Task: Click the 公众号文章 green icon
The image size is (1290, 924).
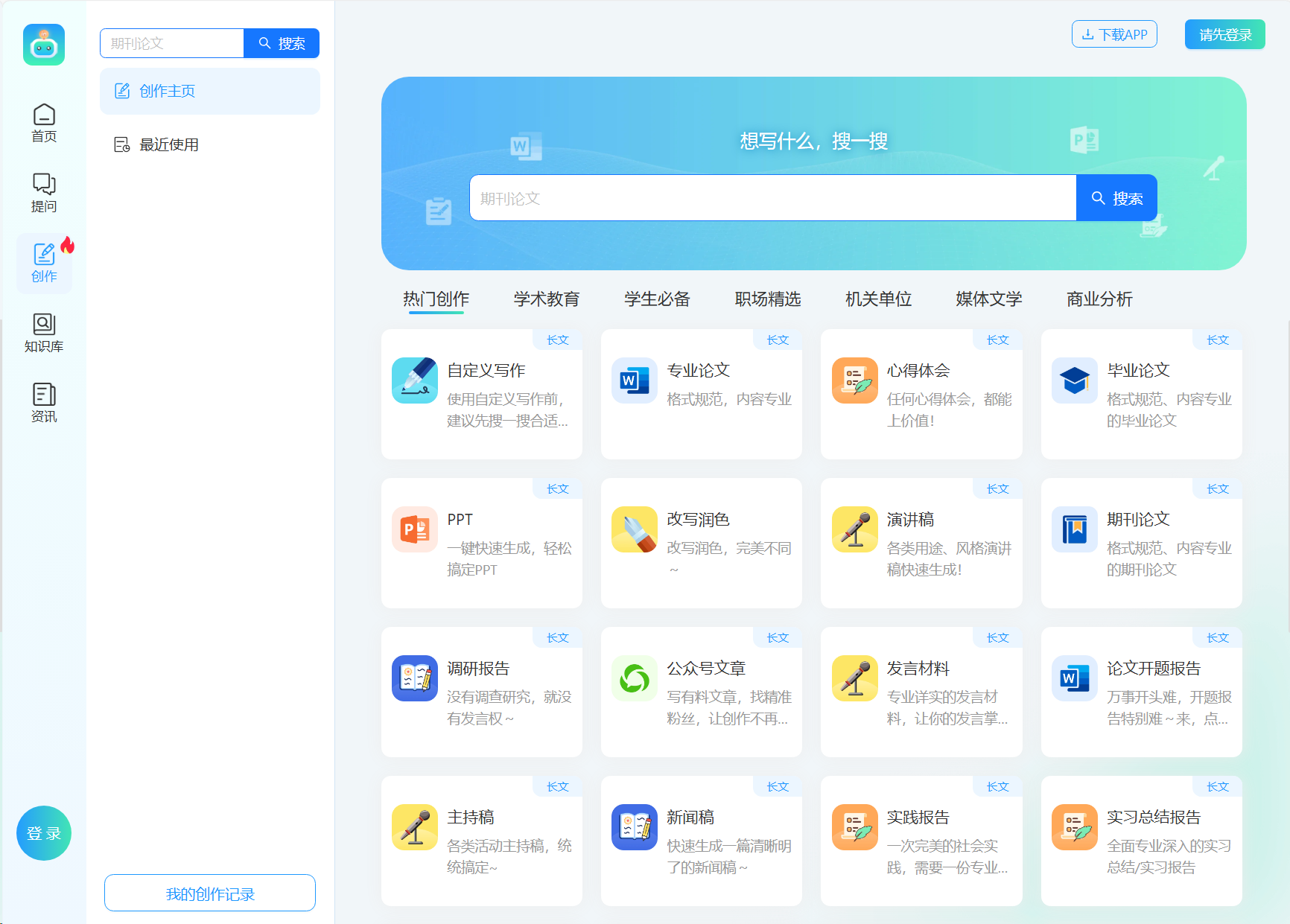Action: [x=635, y=678]
